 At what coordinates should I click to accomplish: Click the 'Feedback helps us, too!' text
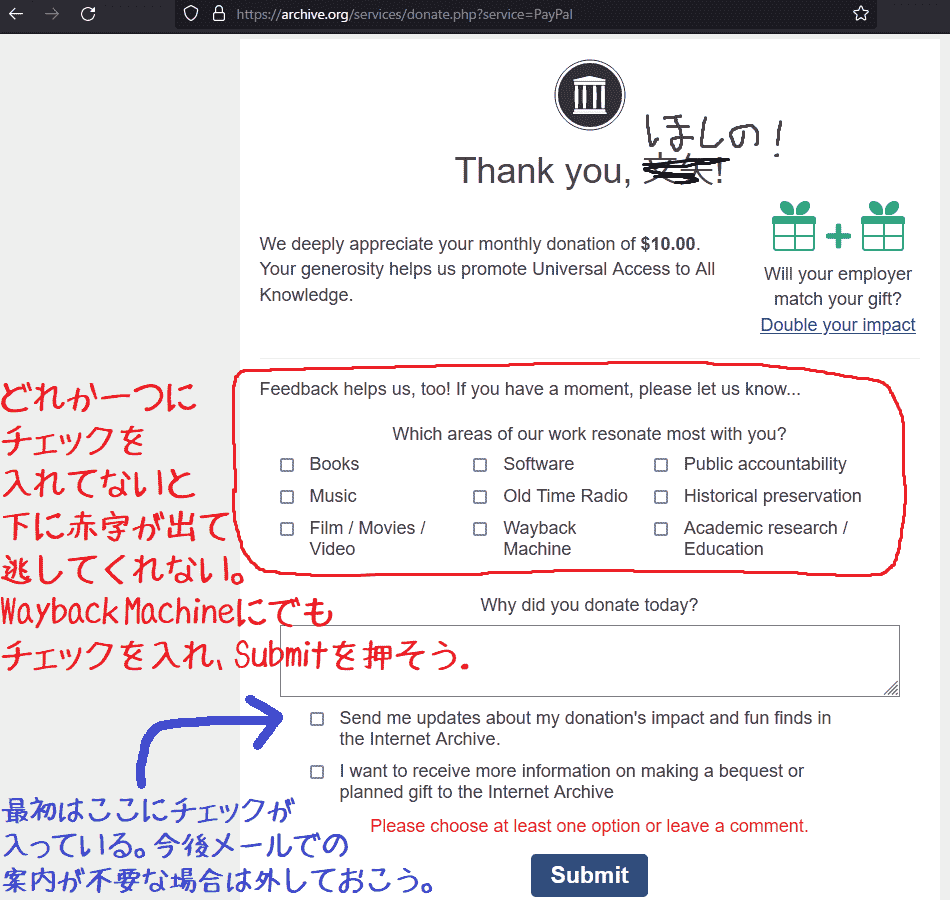click(530, 389)
